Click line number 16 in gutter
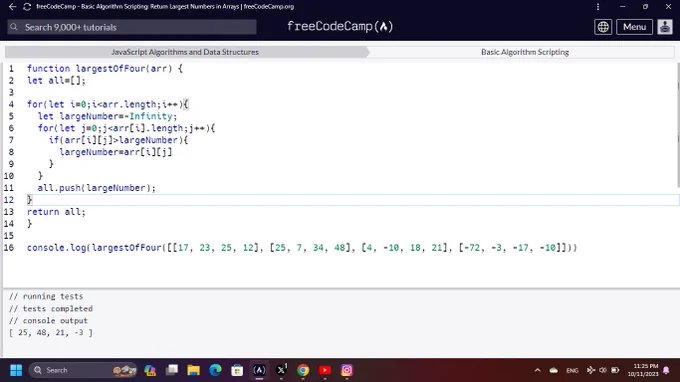The image size is (680, 382). click(9, 248)
